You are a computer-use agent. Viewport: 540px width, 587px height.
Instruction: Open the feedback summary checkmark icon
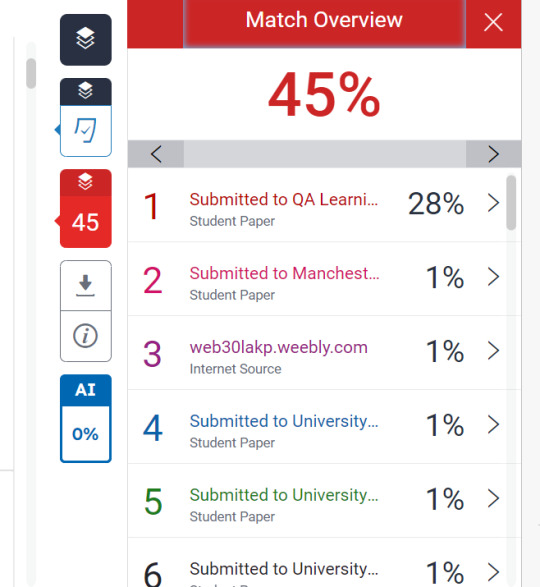(x=85, y=131)
